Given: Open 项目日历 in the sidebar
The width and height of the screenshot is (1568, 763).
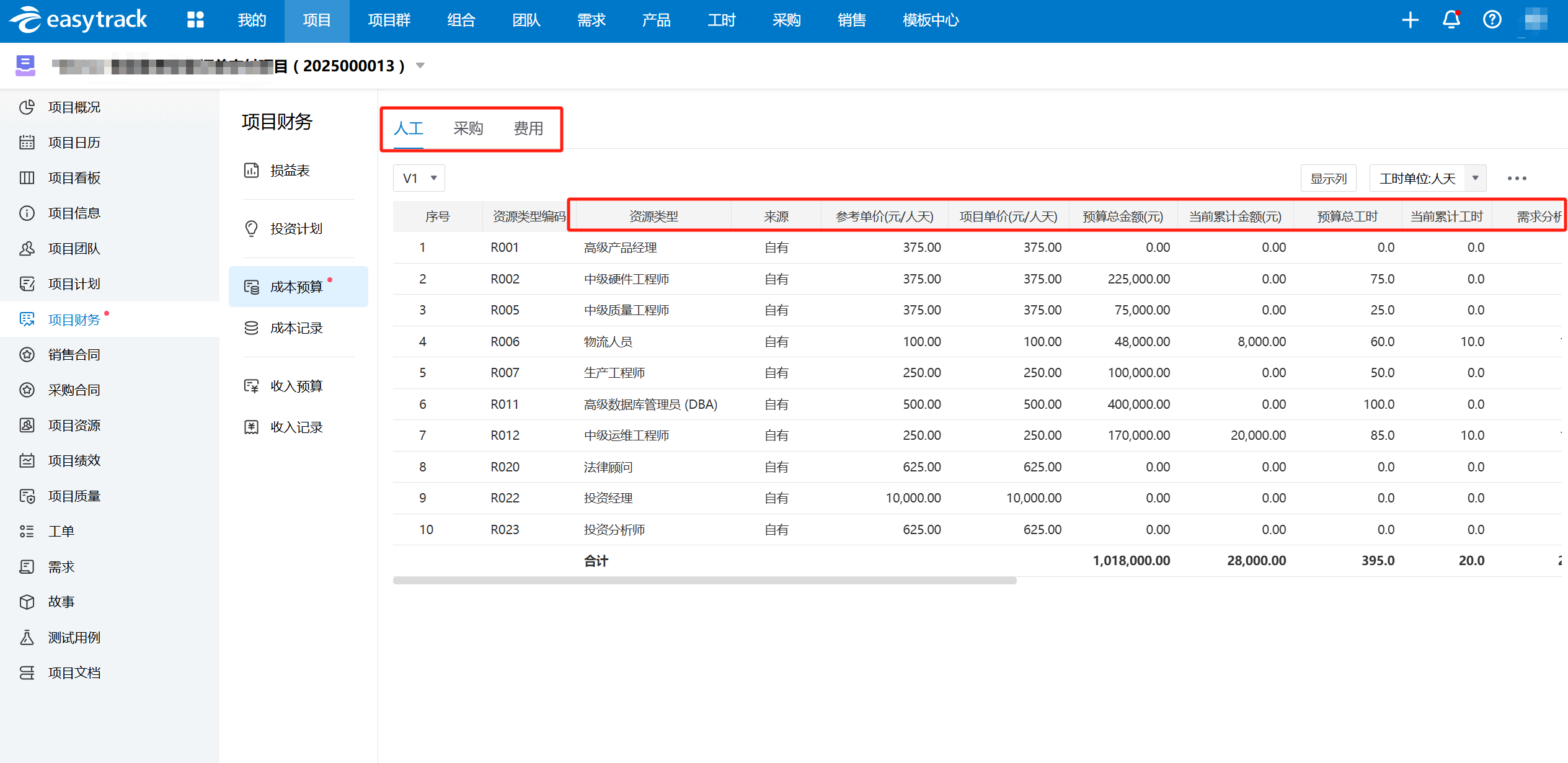Looking at the screenshot, I should click(x=74, y=143).
